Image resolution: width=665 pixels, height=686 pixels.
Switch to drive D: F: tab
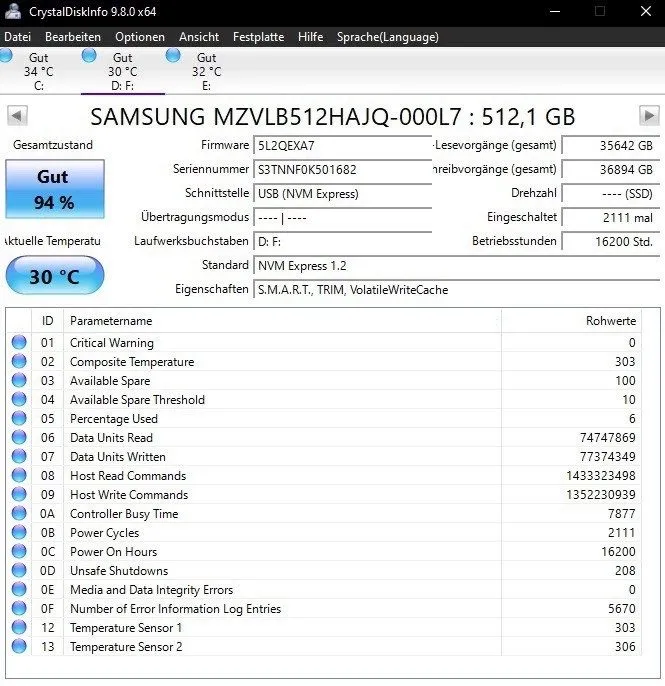(x=122, y=71)
